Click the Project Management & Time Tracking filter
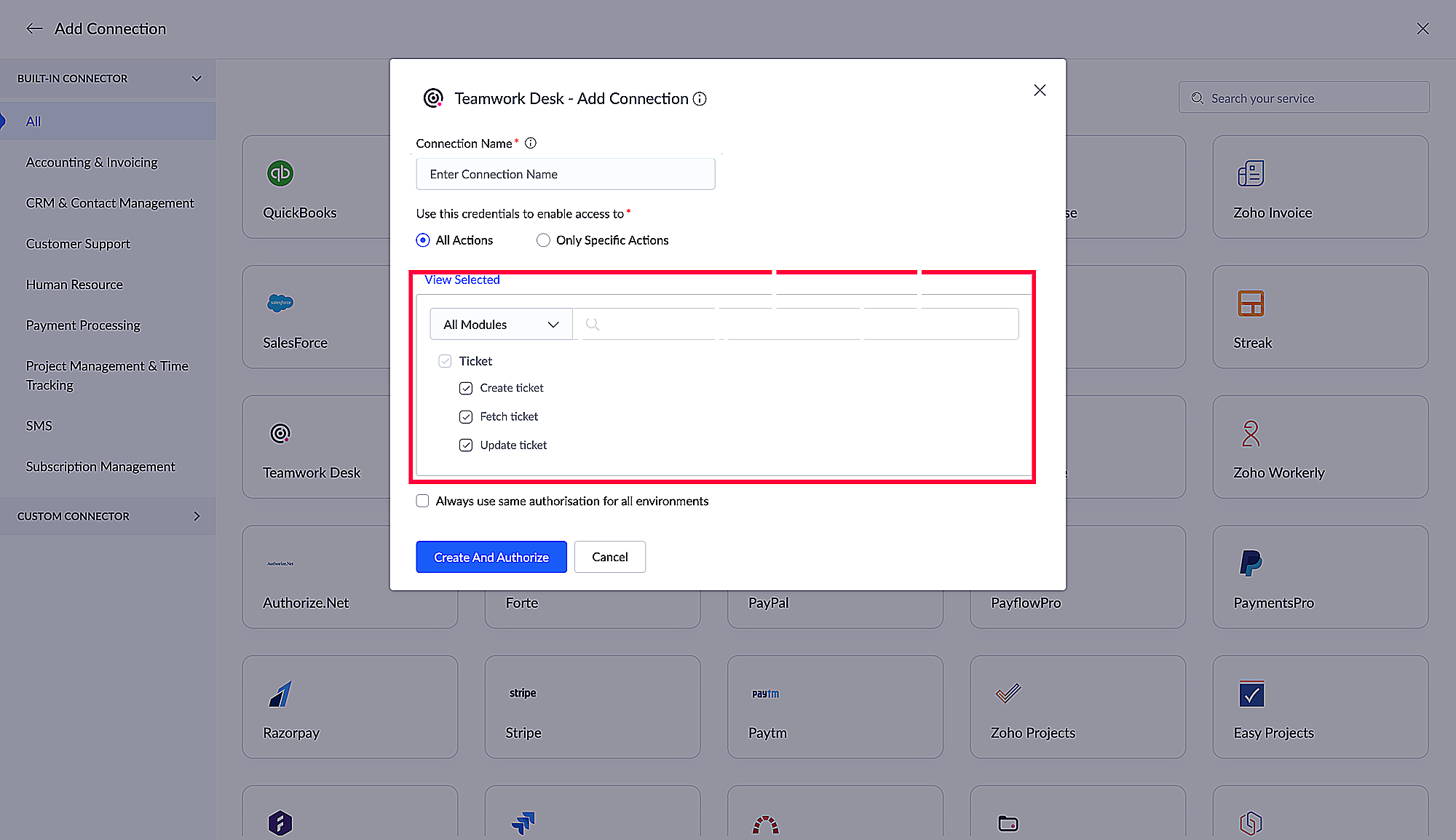 click(x=107, y=375)
